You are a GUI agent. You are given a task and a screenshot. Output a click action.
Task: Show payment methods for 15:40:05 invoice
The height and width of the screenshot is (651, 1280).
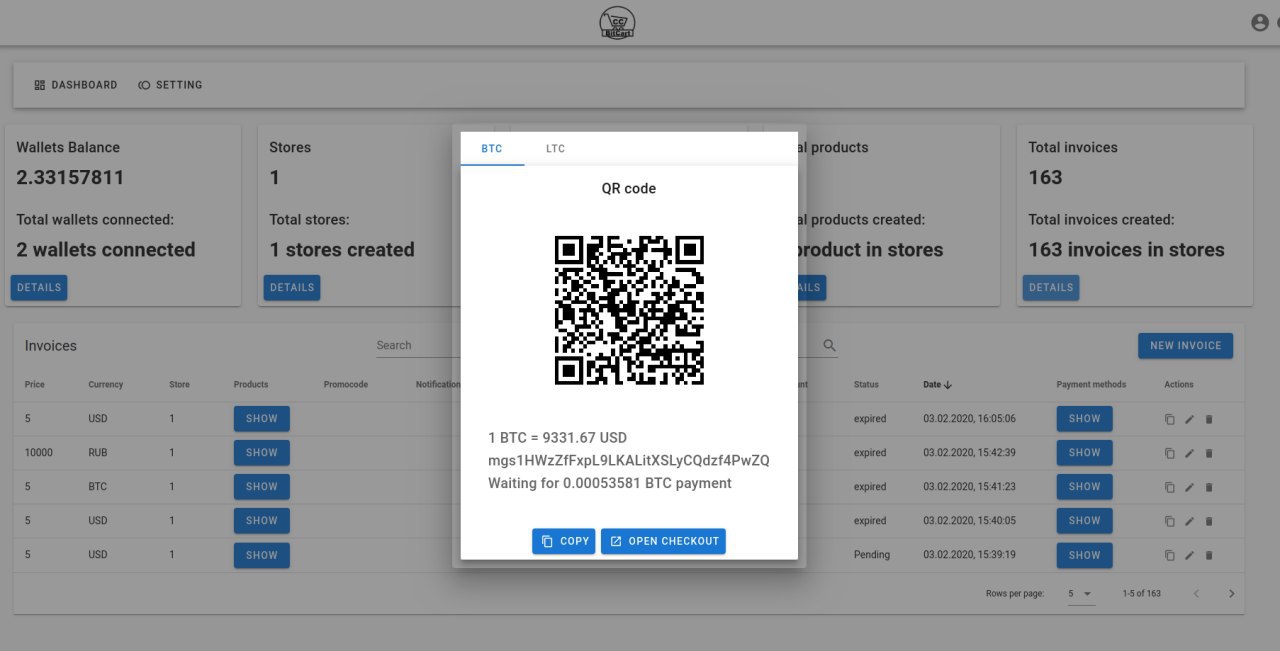[x=1084, y=520]
